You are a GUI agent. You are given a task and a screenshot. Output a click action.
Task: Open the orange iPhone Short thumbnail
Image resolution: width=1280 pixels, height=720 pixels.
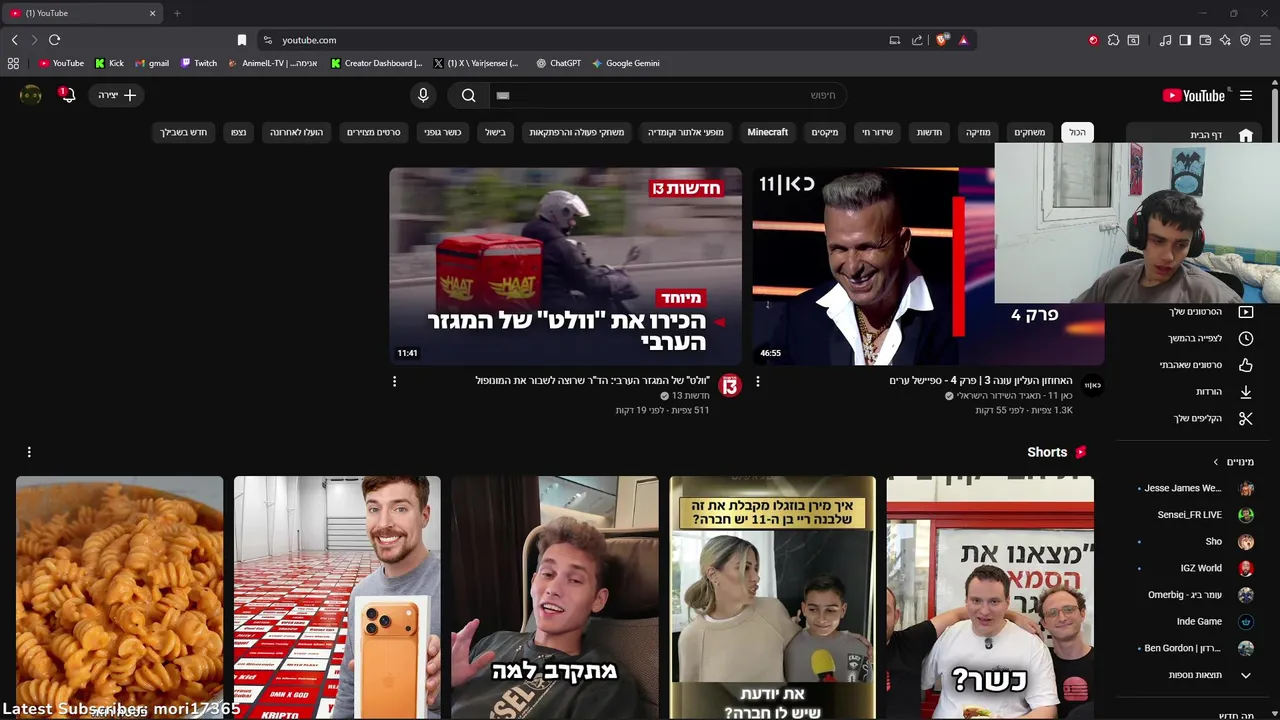click(x=337, y=598)
